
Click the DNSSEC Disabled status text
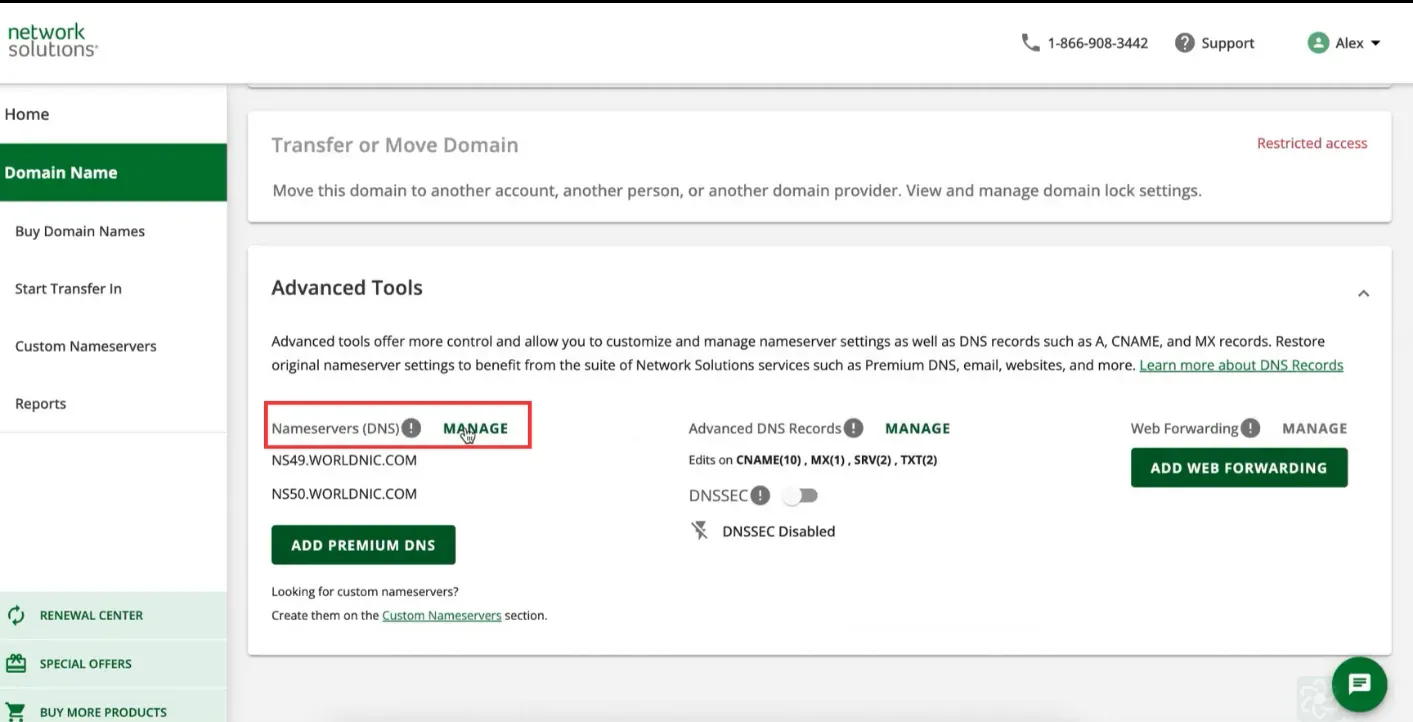[778, 531]
